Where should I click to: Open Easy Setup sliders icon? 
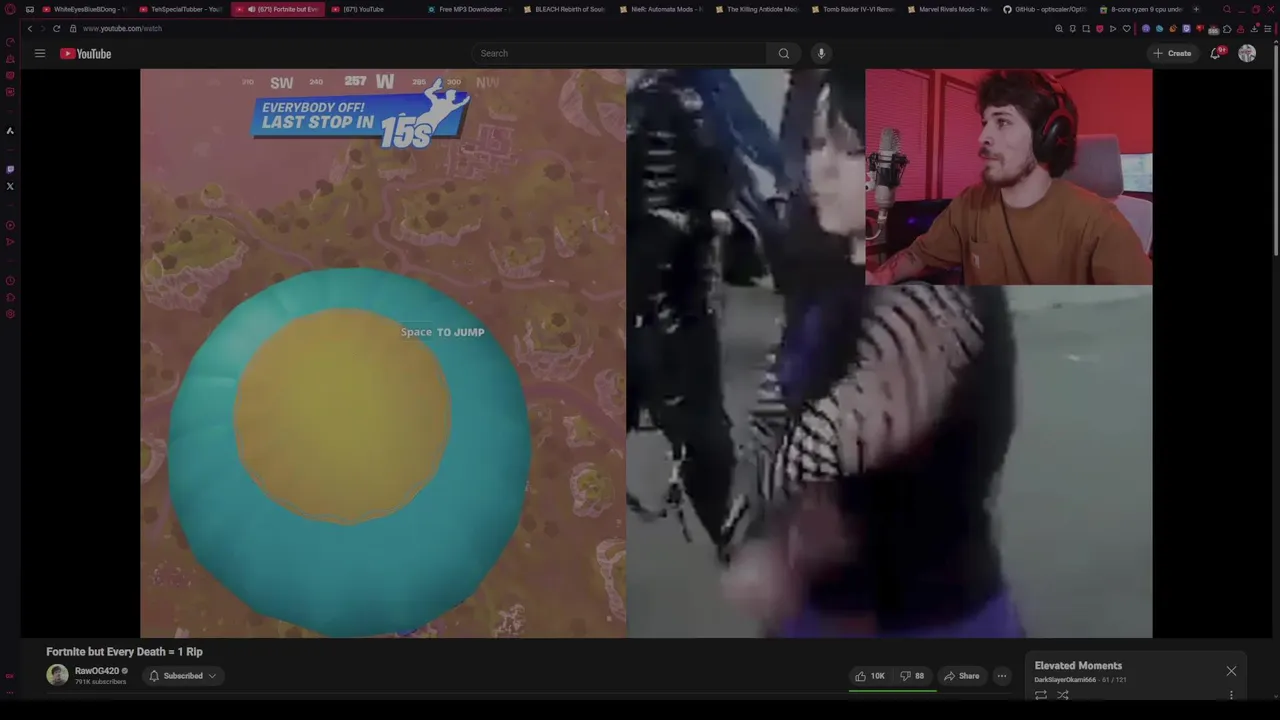[x=1267, y=28]
